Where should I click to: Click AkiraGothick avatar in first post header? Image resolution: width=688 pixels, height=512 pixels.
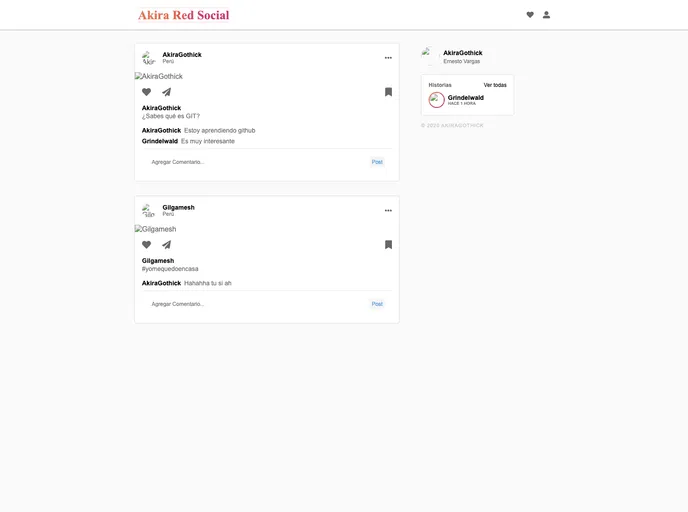(148, 58)
